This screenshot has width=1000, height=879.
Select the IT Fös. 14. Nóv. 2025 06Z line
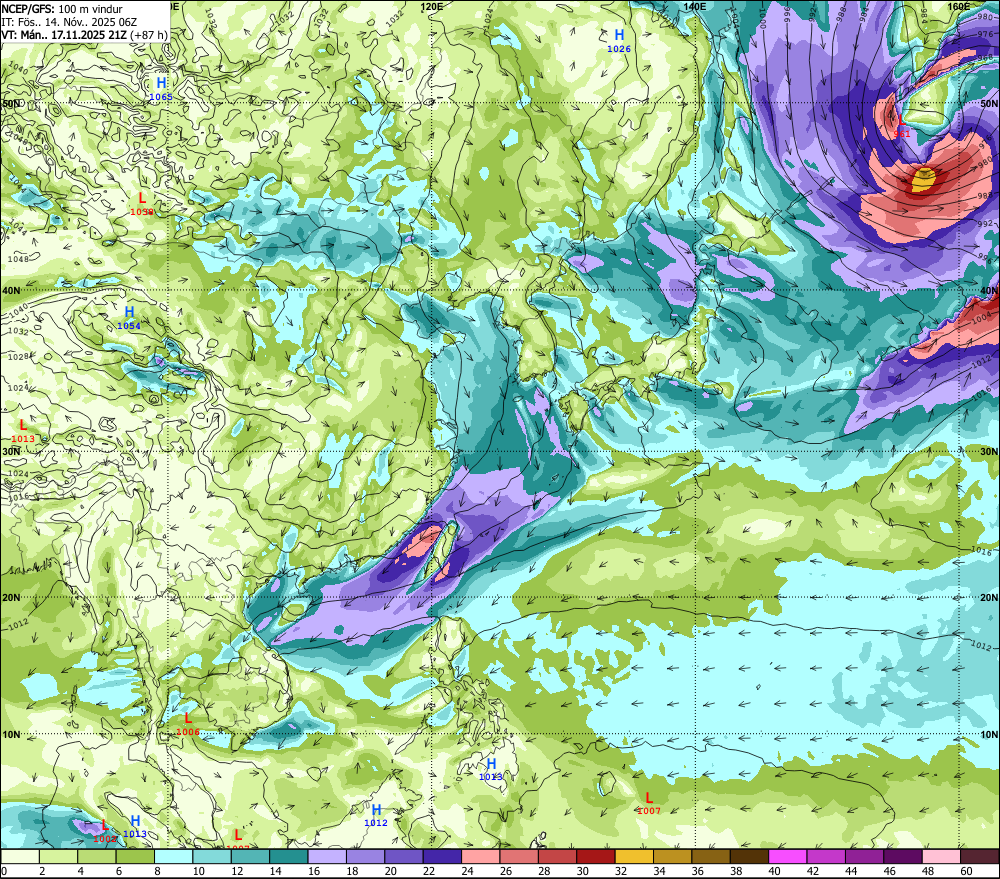pyautogui.click(x=69, y=22)
